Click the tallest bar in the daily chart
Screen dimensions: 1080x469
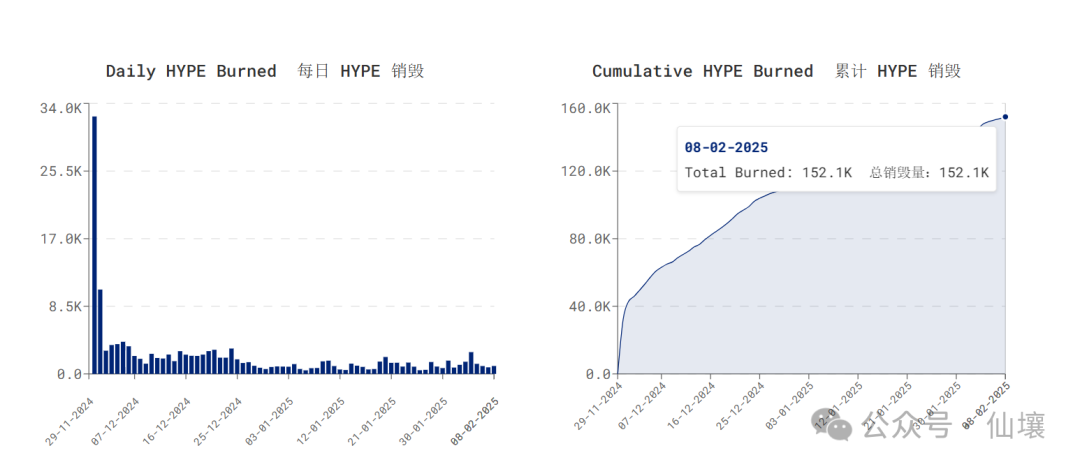94,245
